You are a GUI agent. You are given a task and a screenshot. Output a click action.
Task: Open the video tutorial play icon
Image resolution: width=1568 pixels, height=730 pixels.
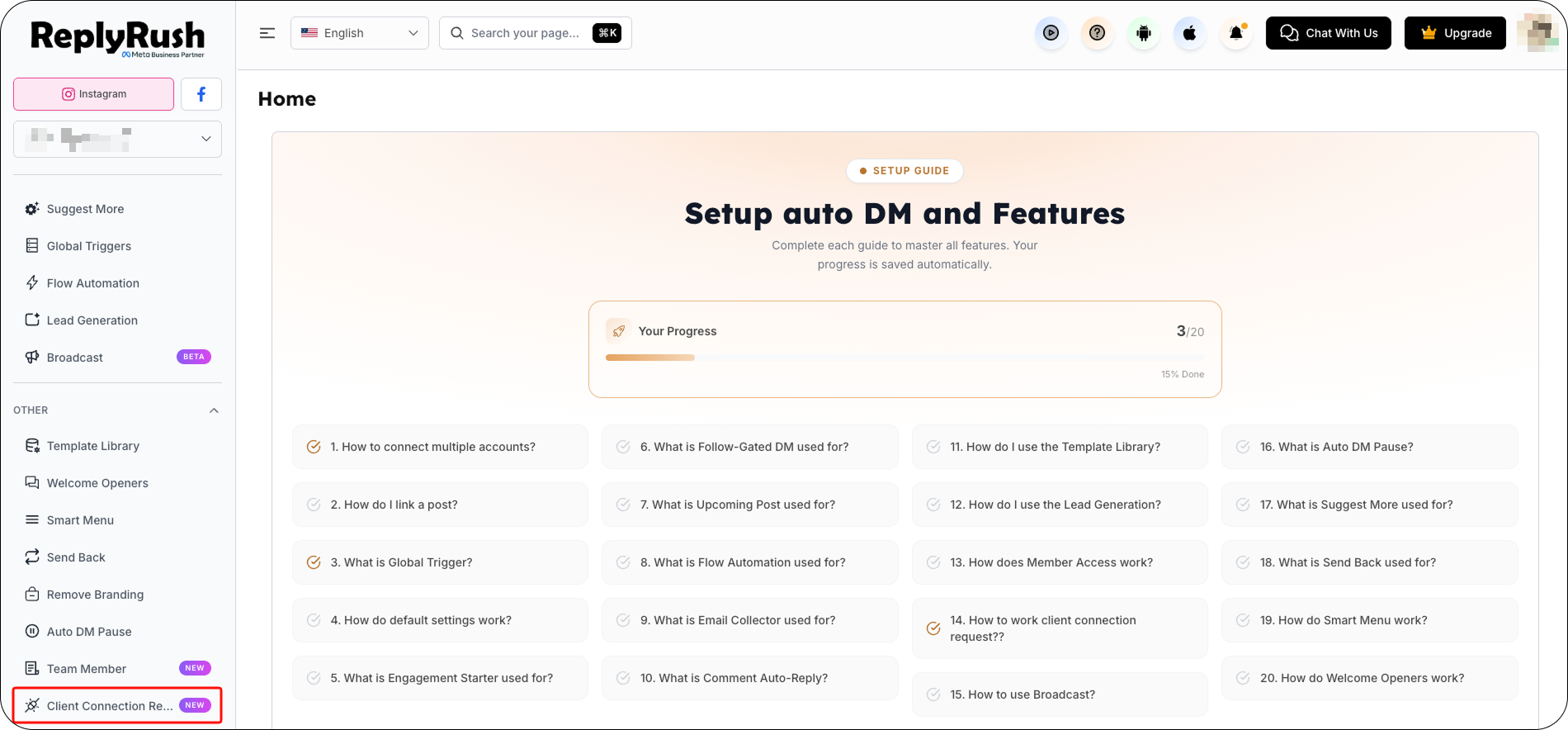pyautogui.click(x=1051, y=33)
